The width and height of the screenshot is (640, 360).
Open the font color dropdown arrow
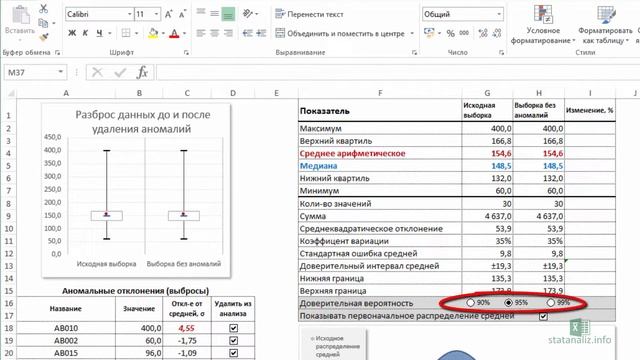[x=184, y=33]
